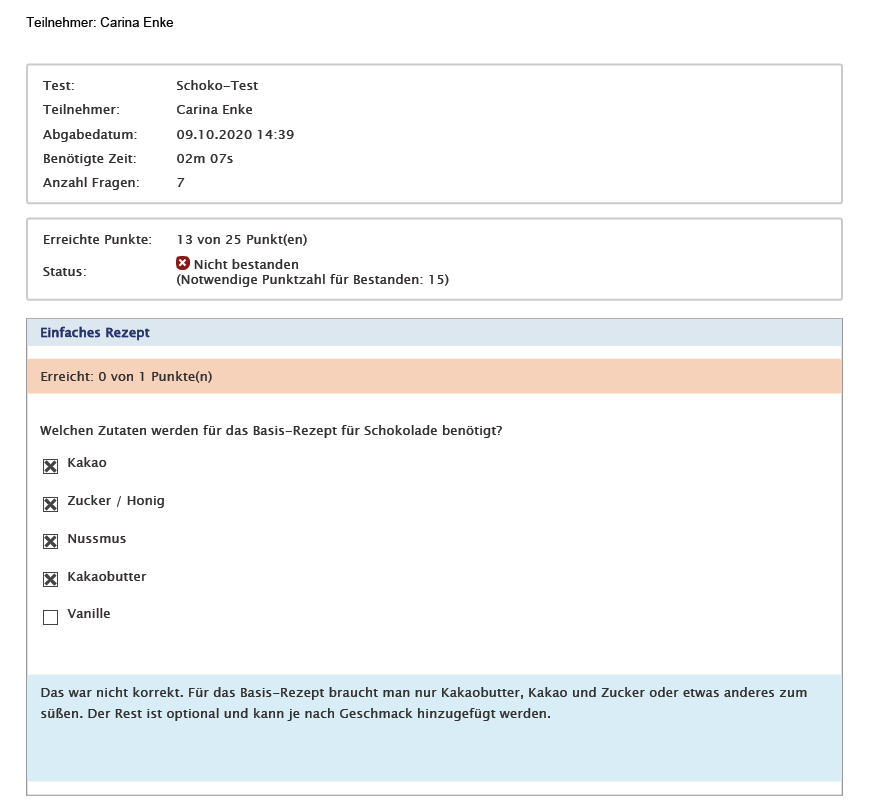
Task: Click the Notwendige Punktzahl für Bestanden note
Action: point(312,280)
